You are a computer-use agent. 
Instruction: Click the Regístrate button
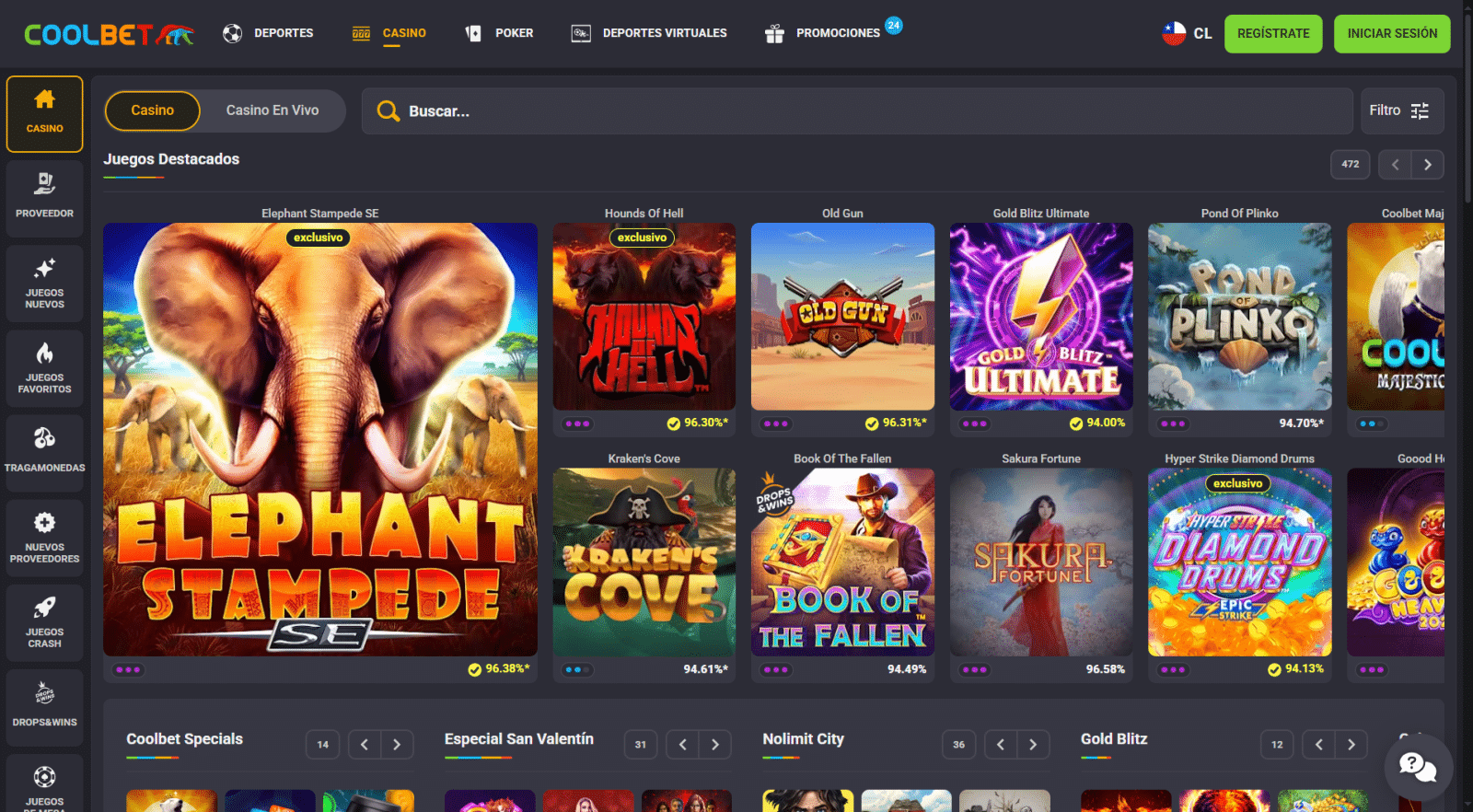pyautogui.click(x=1273, y=33)
